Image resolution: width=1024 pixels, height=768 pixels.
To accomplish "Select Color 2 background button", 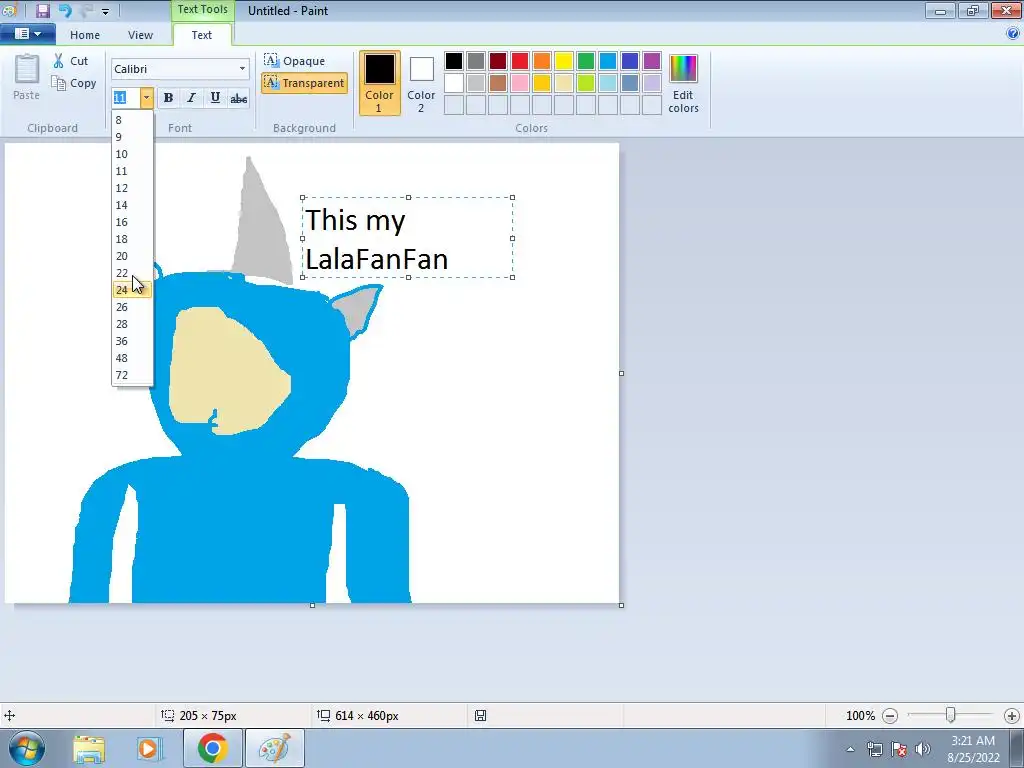I will click(x=421, y=84).
